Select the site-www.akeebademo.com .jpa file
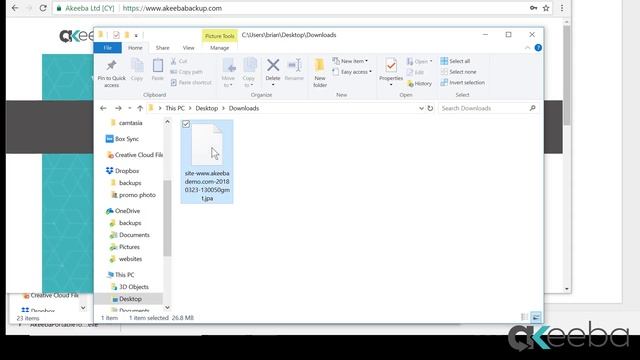Screen dimensions: 640x360 click(207, 162)
